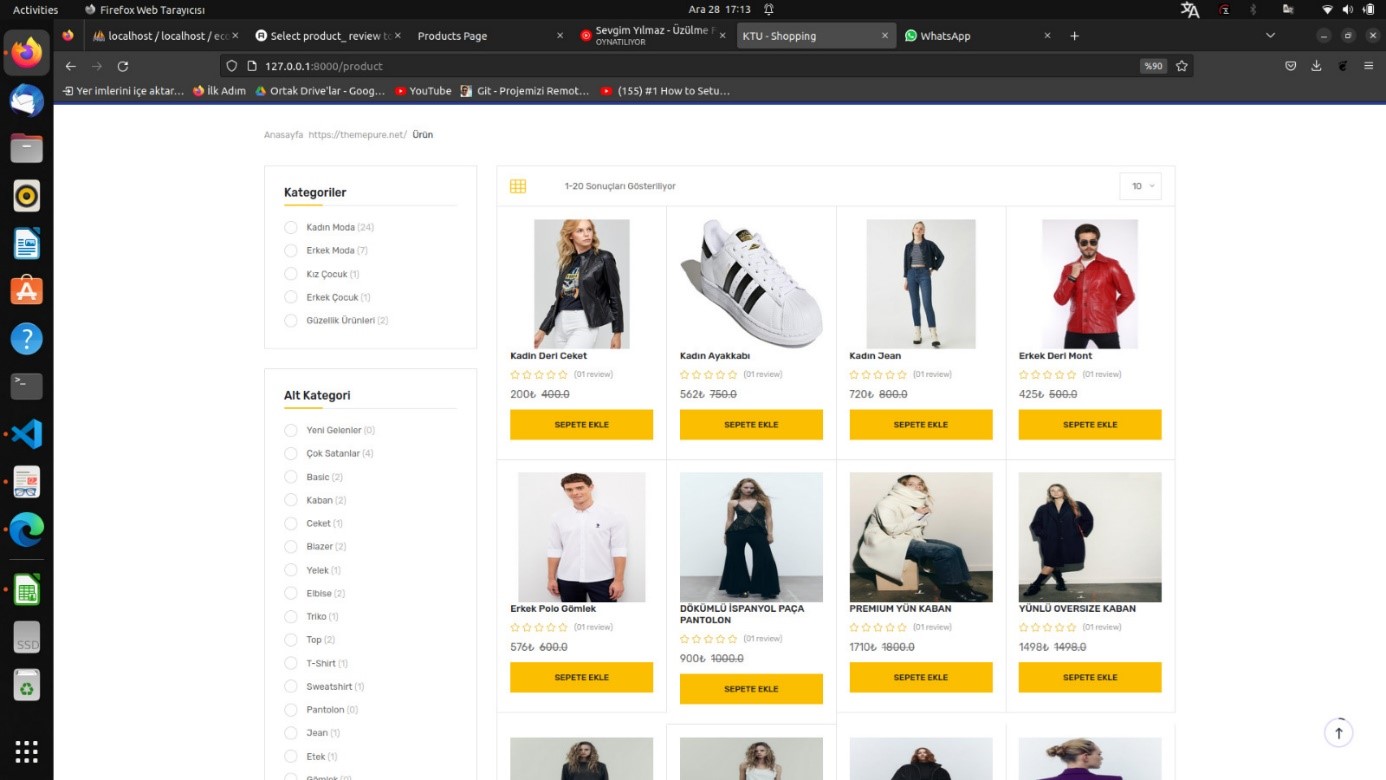Screen dimensions: 1386x780
Task: Click the scroll-to-top arrow button
Action: coord(1338,732)
